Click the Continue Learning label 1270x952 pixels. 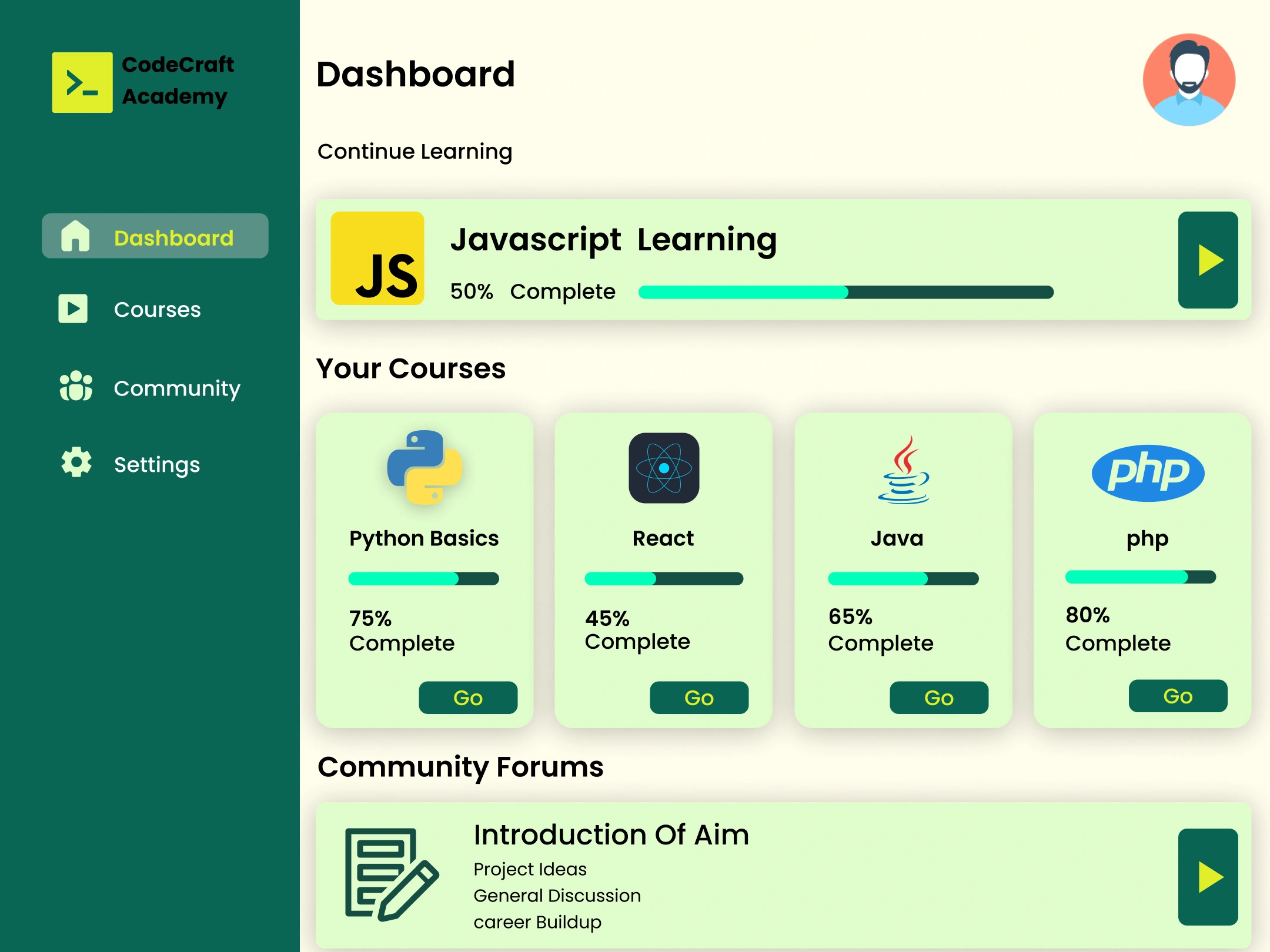point(415,152)
